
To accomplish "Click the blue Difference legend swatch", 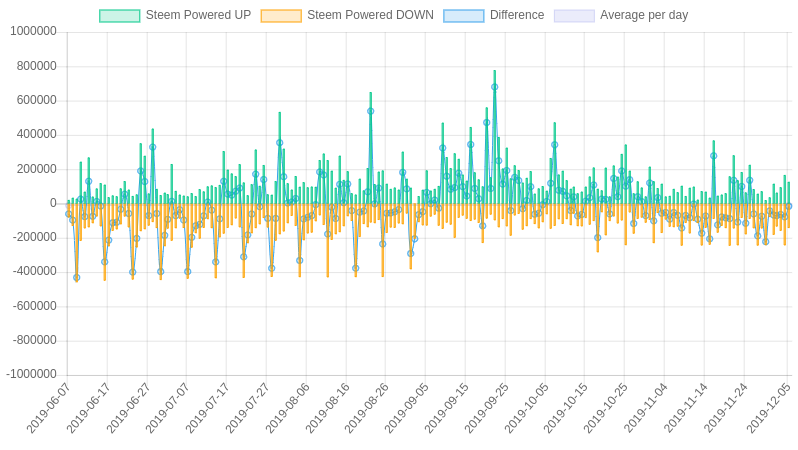I will click(464, 16).
